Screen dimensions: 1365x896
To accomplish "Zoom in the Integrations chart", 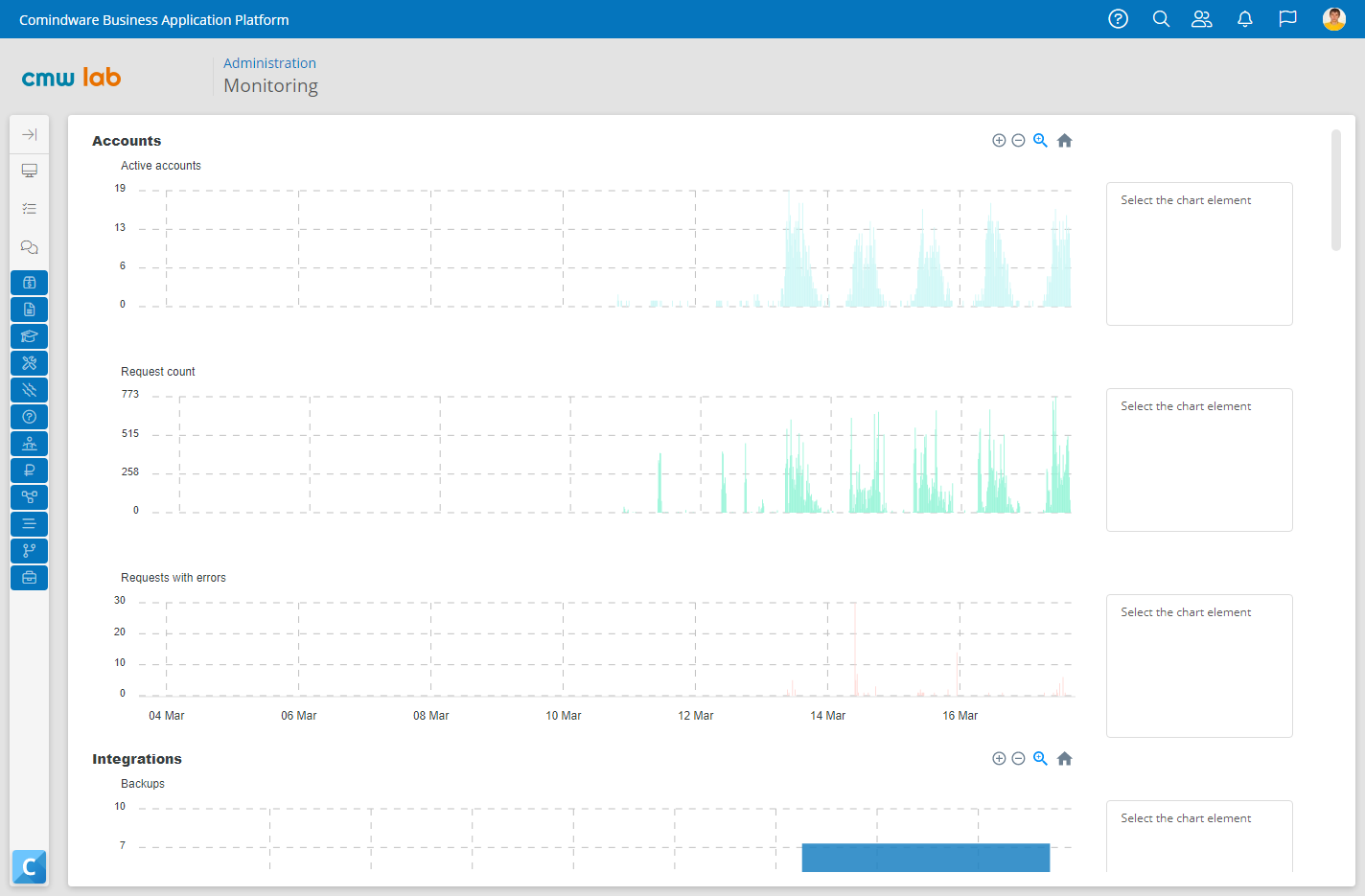I will (x=999, y=759).
